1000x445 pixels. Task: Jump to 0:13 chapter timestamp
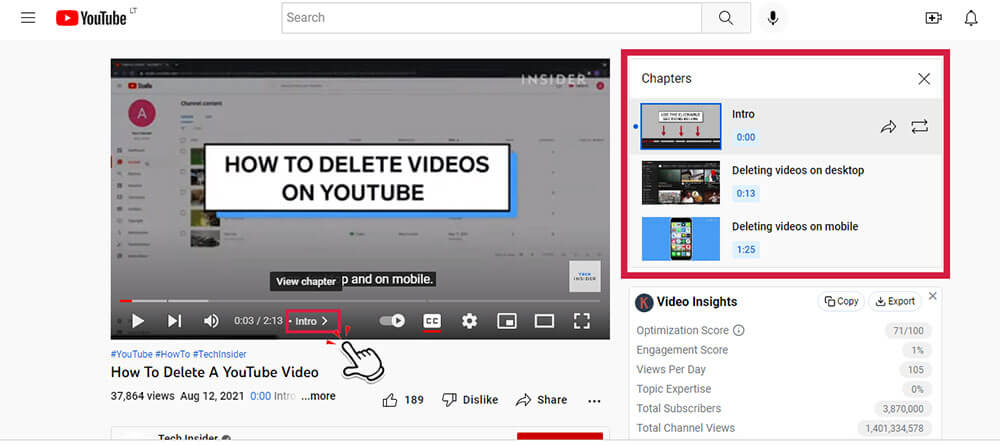click(x=746, y=193)
